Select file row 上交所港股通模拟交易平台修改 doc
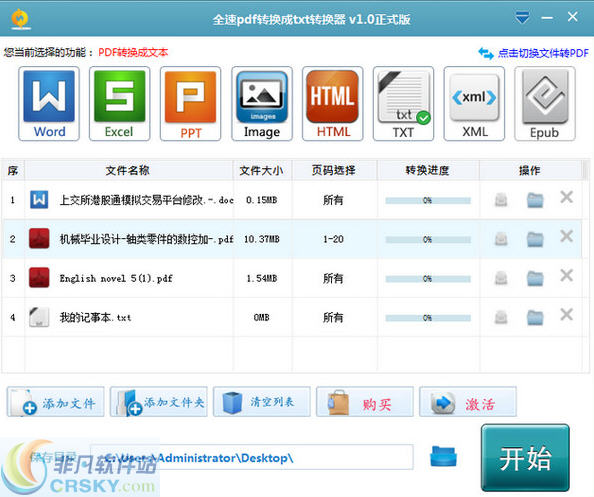 [x=292, y=200]
